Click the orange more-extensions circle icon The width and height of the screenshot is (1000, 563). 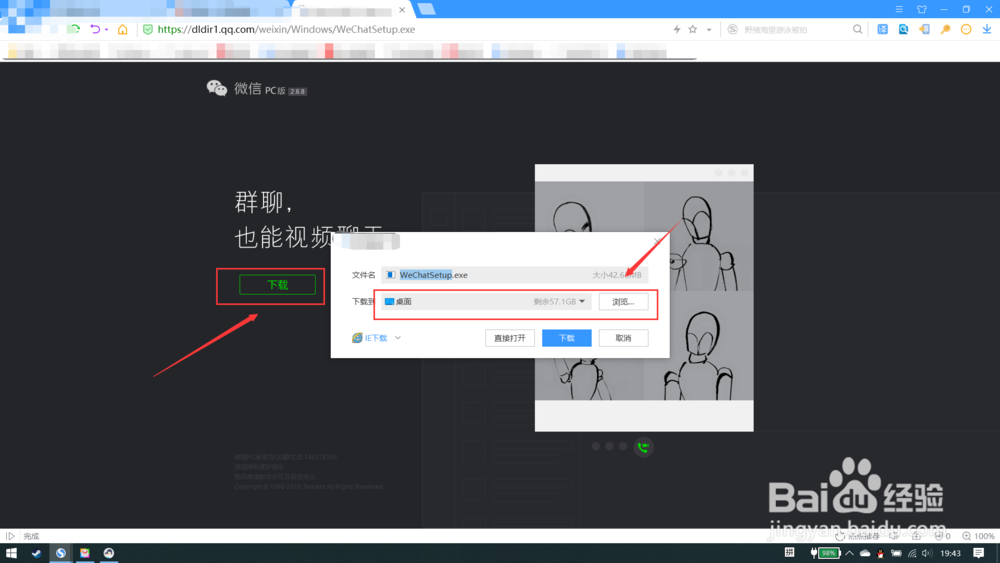click(966, 29)
